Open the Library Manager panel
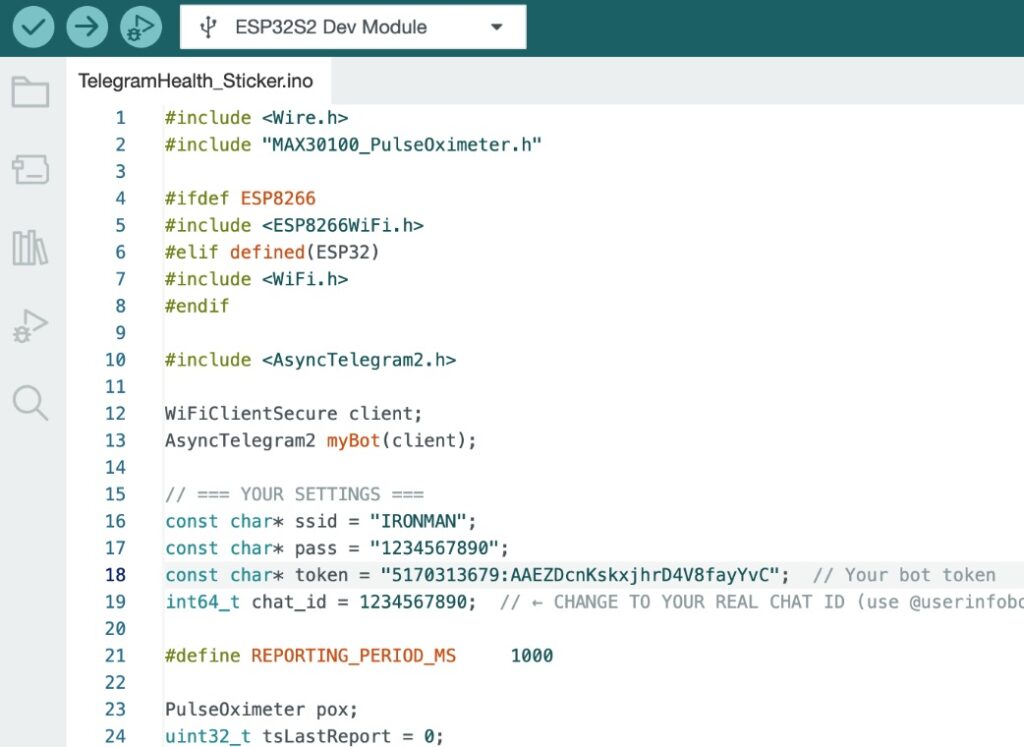This screenshot has height=747, width=1024. 30,249
